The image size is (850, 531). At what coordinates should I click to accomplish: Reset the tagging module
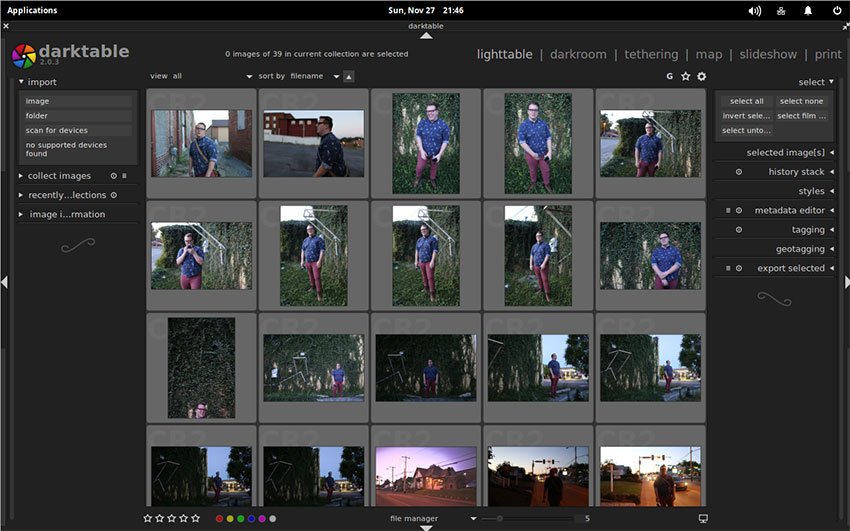click(738, 230)
